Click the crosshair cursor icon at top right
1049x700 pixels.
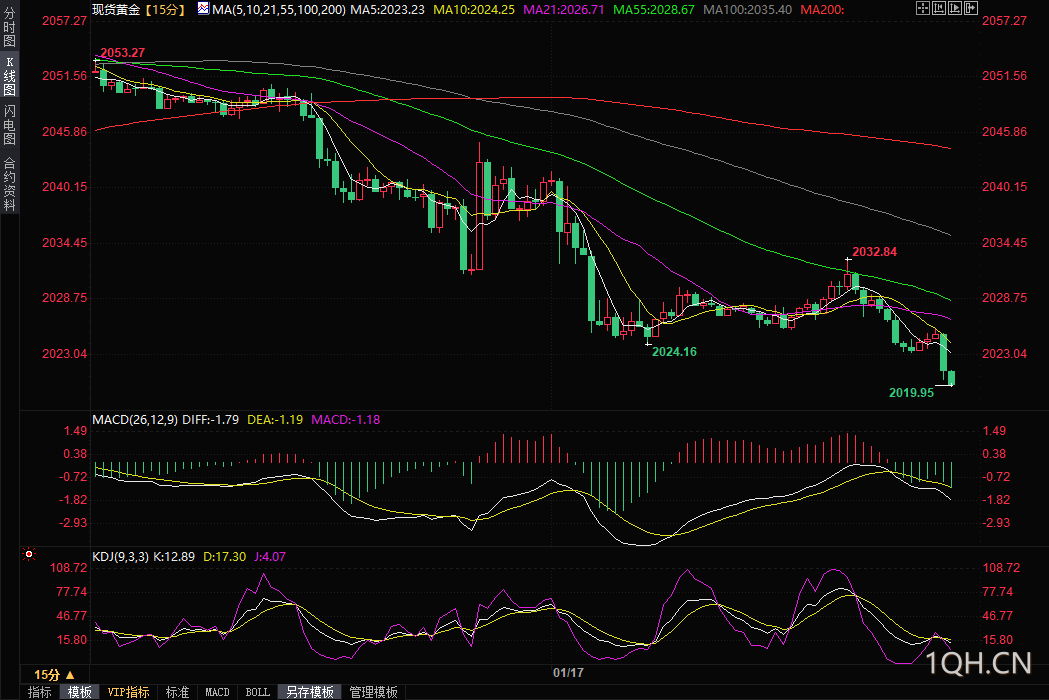click(x=923, y=8)
